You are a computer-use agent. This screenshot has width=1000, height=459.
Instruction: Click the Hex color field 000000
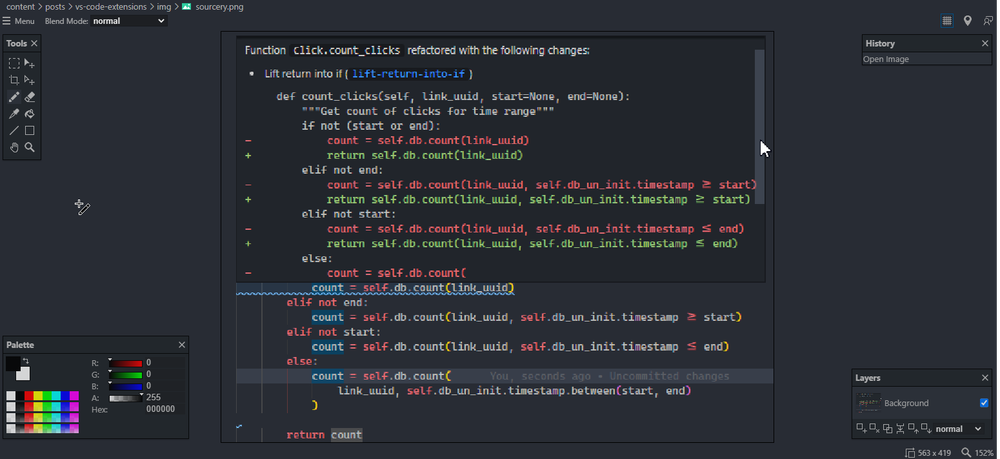(165, 409)
